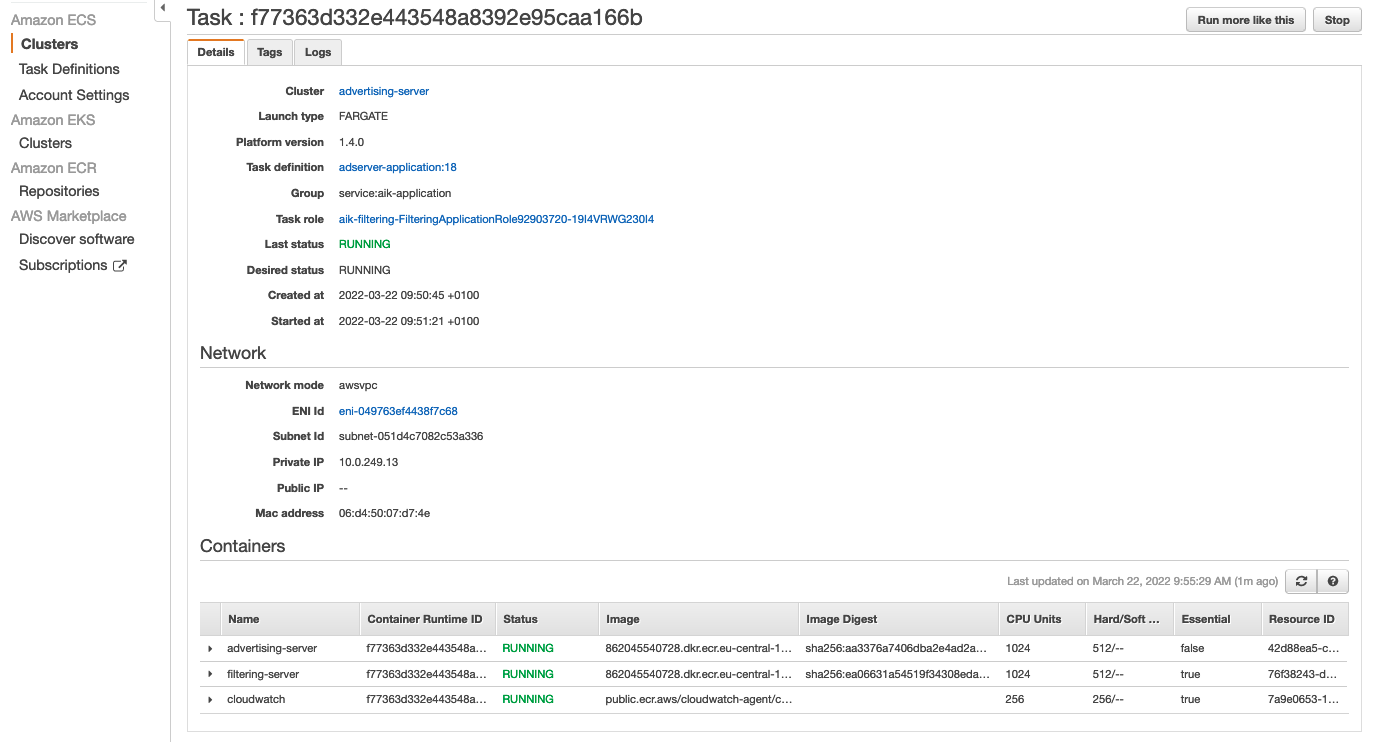
Task: Switch to the Details tab
Action: 216,52
